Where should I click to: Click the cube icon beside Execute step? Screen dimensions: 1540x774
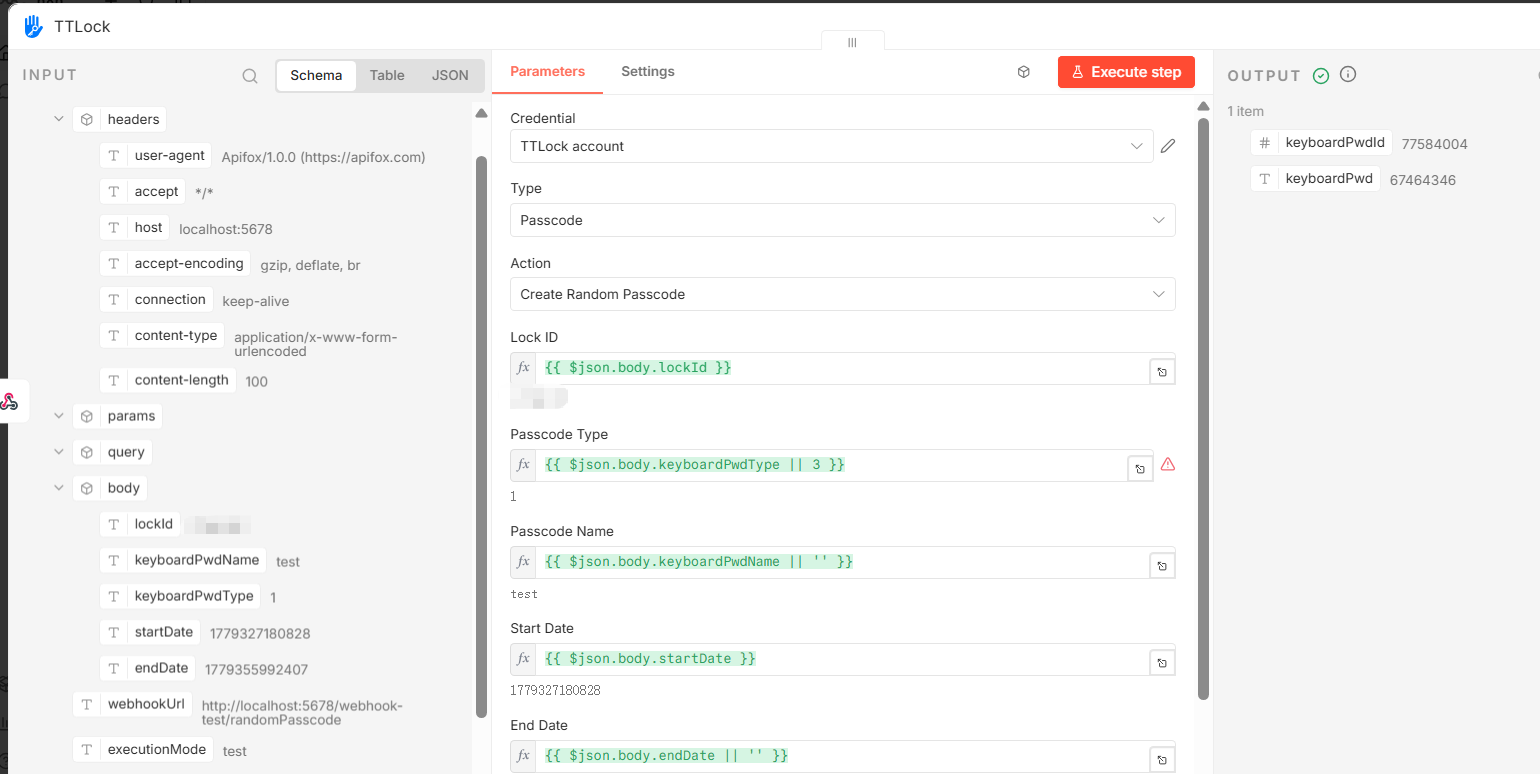1024,72
